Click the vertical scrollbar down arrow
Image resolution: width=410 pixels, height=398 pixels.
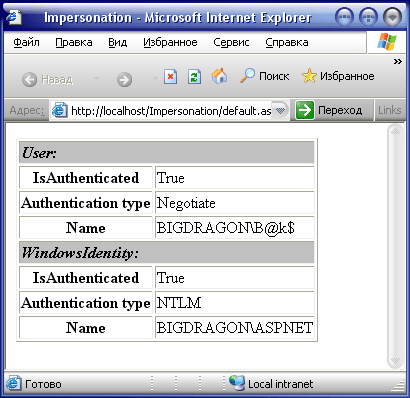coord(395,360)
